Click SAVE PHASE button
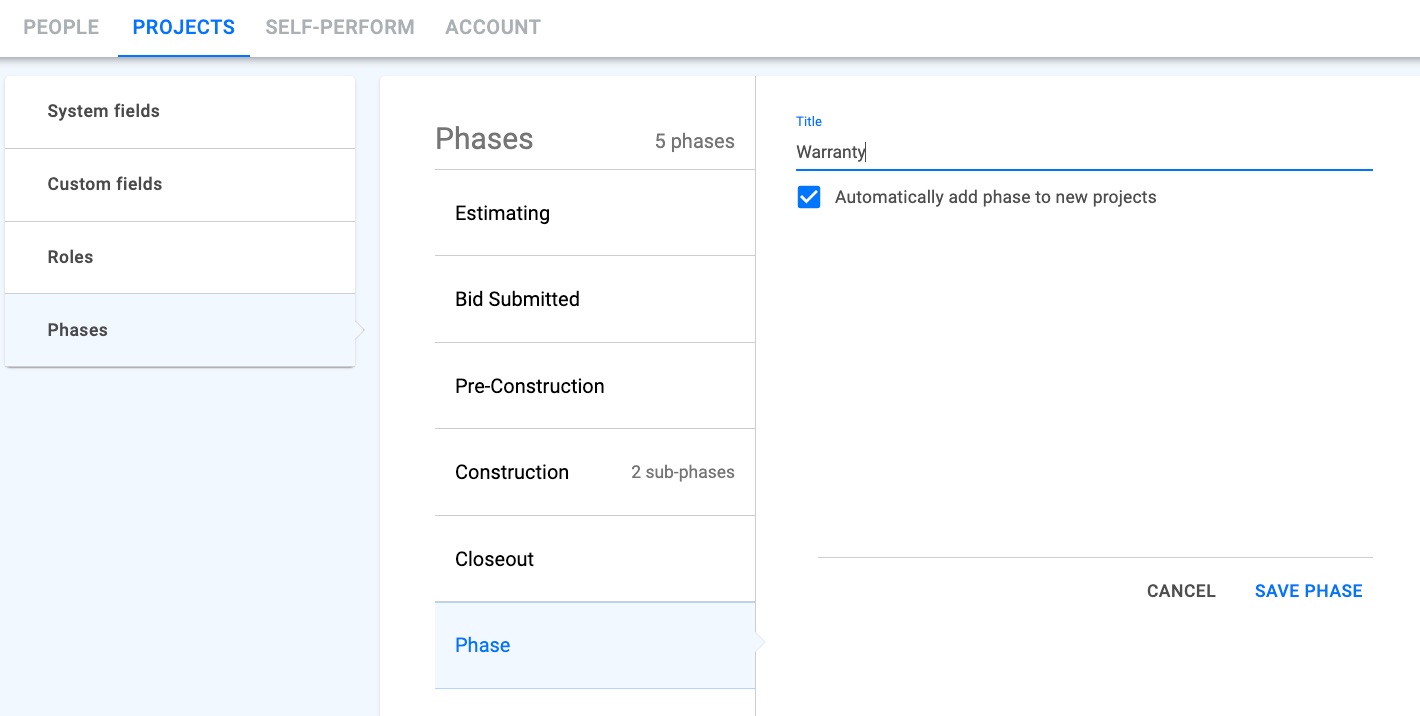The width and height of the screenshot is (1420, 716). 1308,591
